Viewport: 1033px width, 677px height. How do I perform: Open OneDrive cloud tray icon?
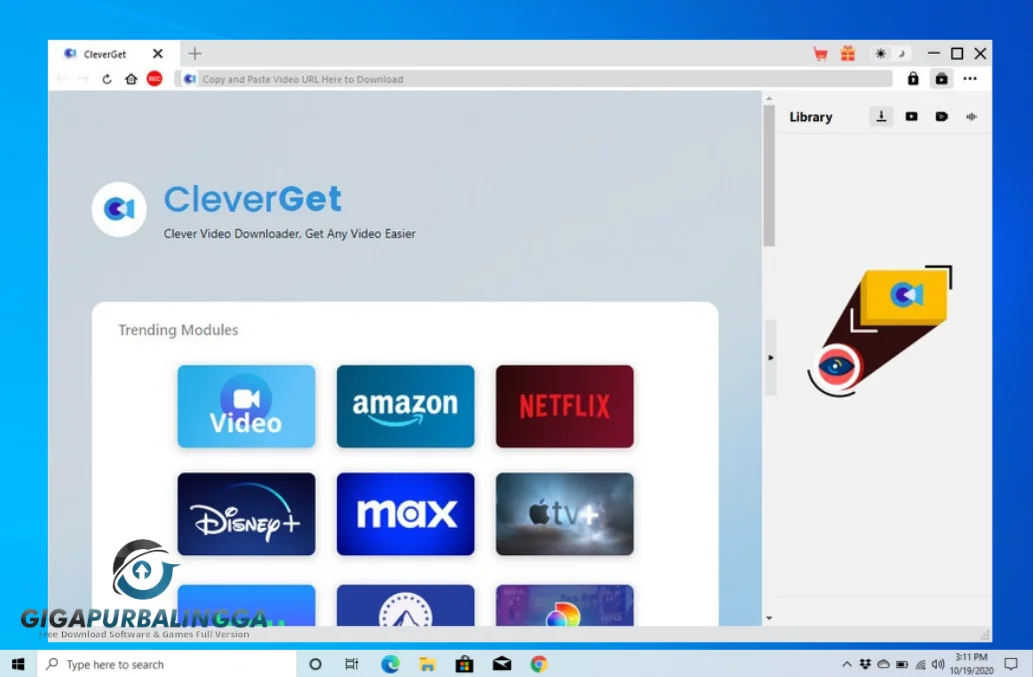coord(883,664)
